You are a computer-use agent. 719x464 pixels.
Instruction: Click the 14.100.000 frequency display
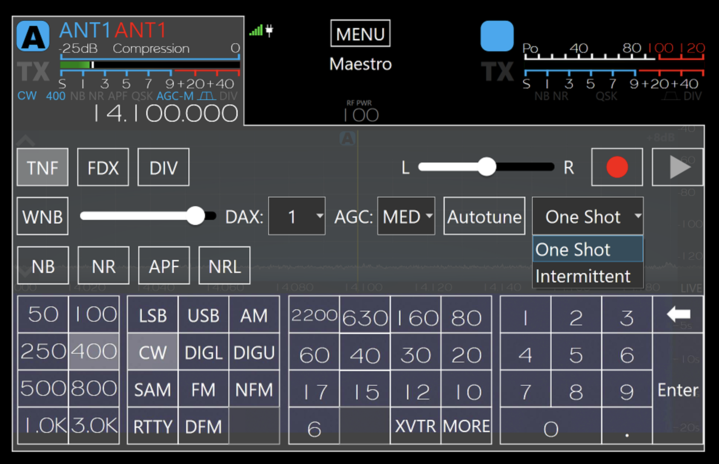pyautogui.click(x=166, y=113)
